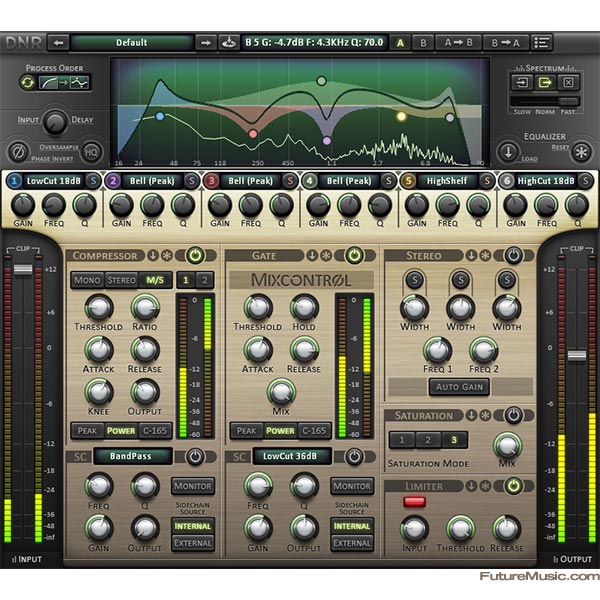Viewport: 600px width, 600px height.
Task: Toggle EQ band 6 number button
Action: 507,181
